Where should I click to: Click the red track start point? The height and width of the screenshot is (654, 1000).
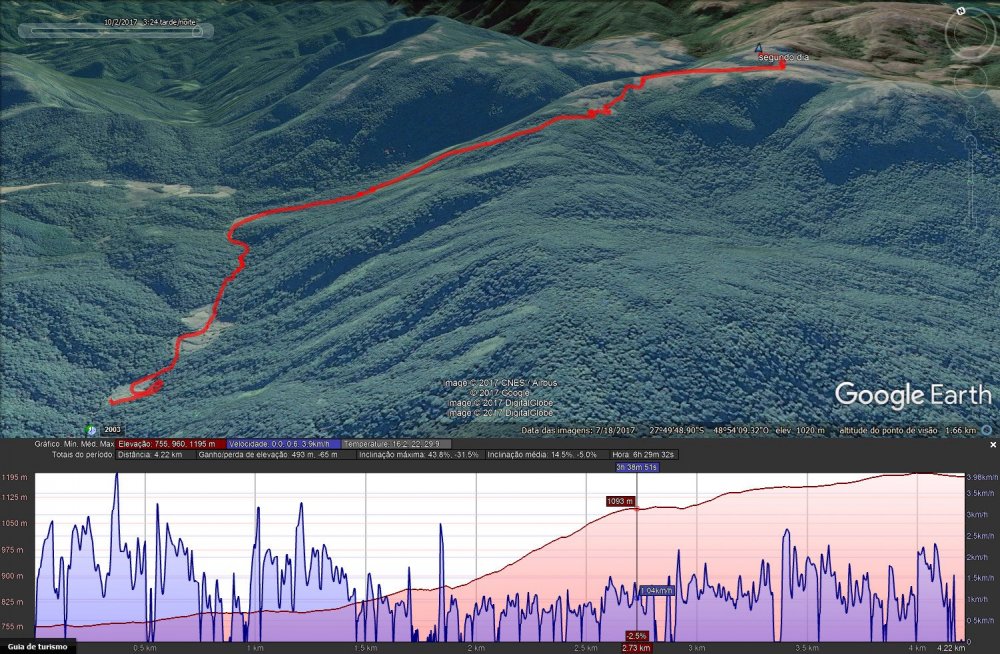[x=112, y=402]
